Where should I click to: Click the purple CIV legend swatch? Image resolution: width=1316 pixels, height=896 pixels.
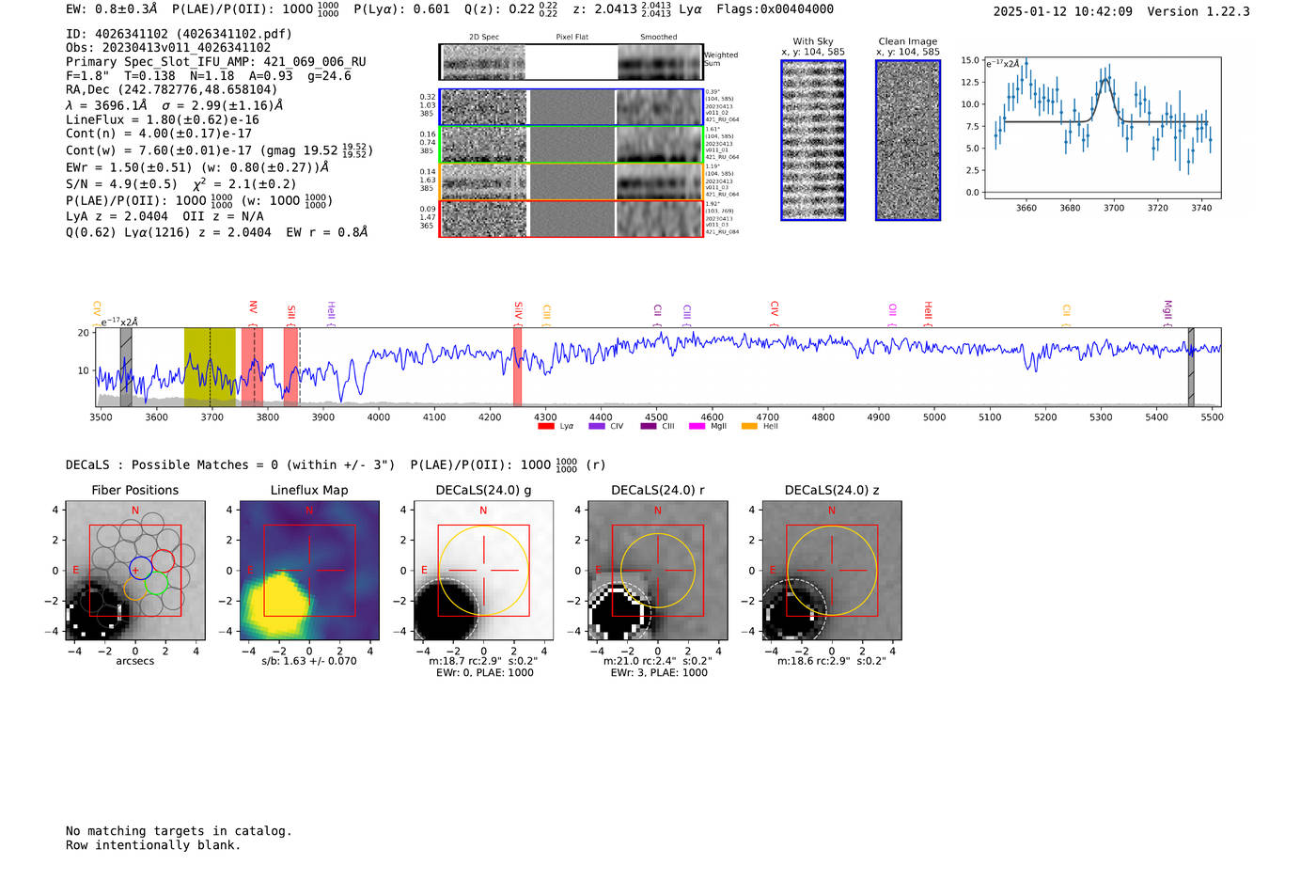tap(596, 426)
